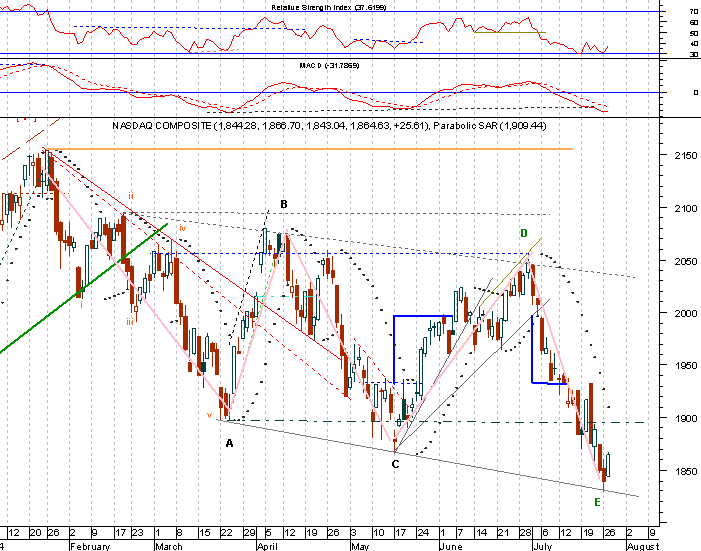Image resolution: width=701 pixels, height=551 pixels.
Task: Click the RSI 40 level label
Action: 694,44
